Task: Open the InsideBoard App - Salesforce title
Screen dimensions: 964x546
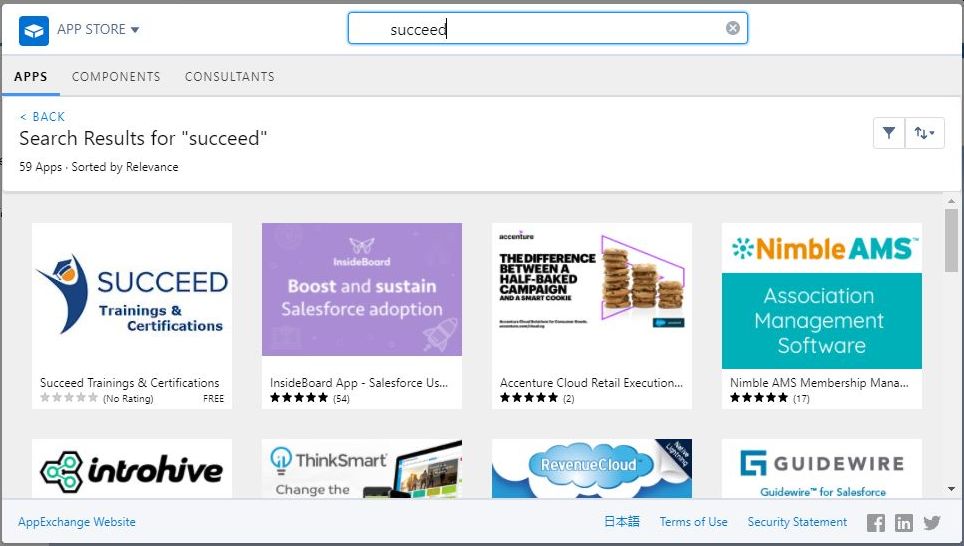Action: pyautogui.click(x=359, y=382)
